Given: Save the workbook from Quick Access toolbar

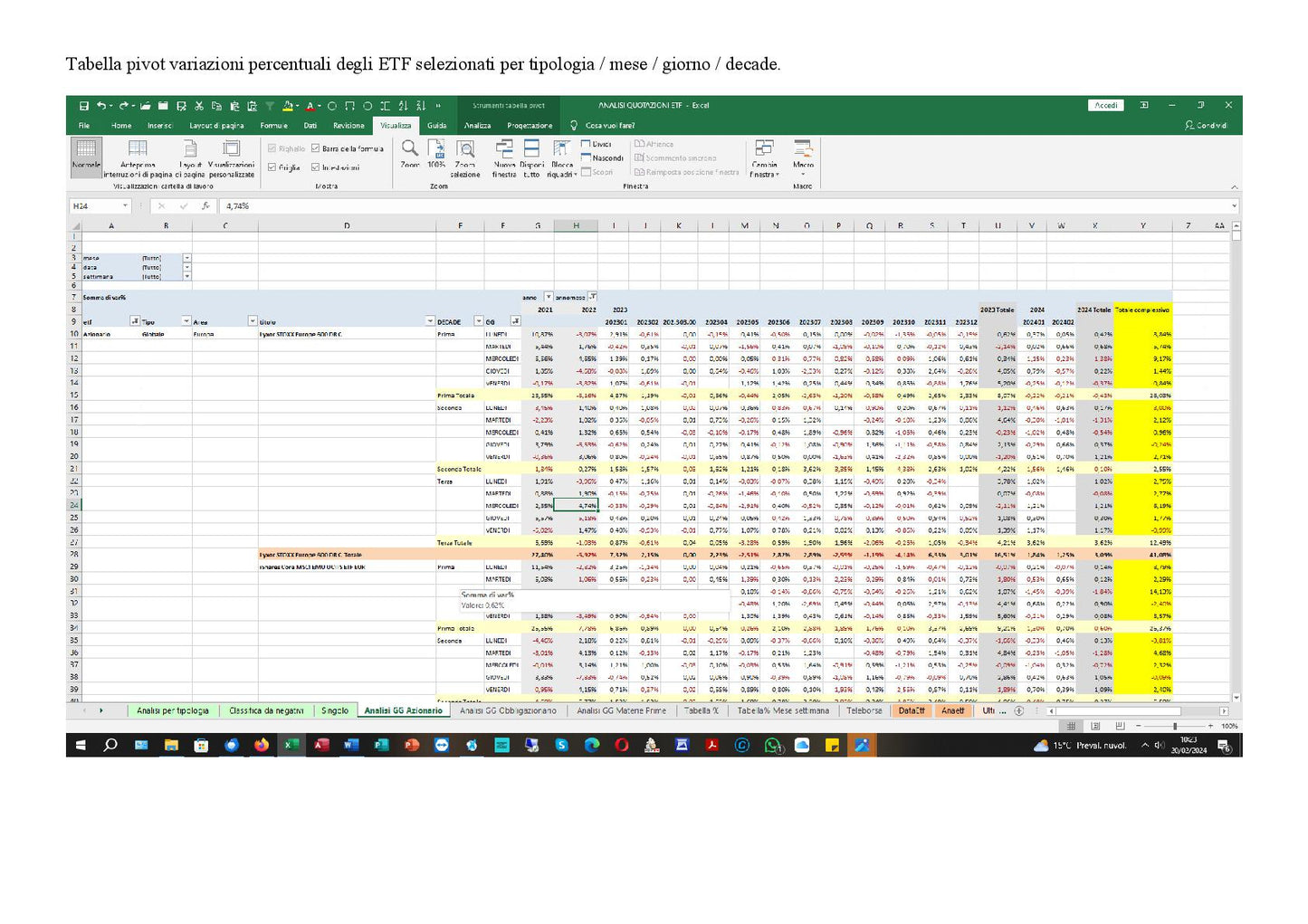Looking at the screenshot, I should pos(84,106).
